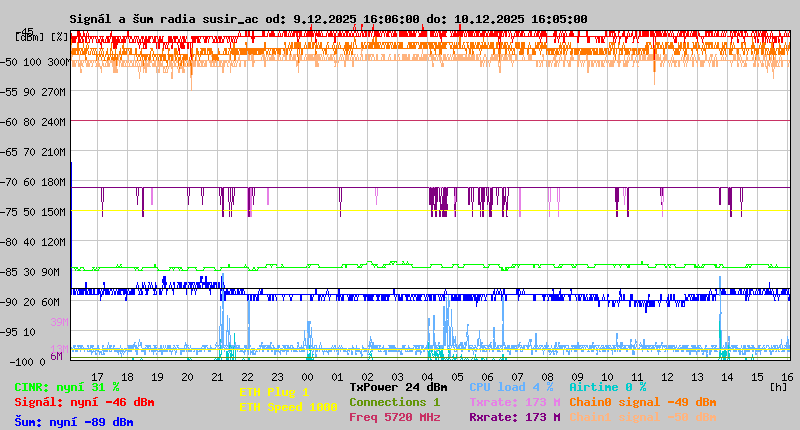800x430 pixels.
Task: Click hour tick '22' on time axis
Action: coord(247,377)
